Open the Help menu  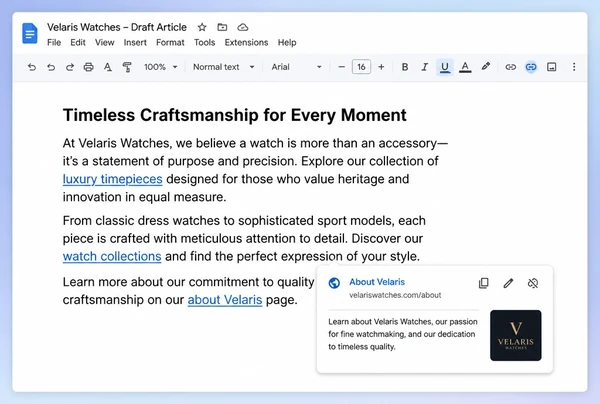(x=287, y=42)
